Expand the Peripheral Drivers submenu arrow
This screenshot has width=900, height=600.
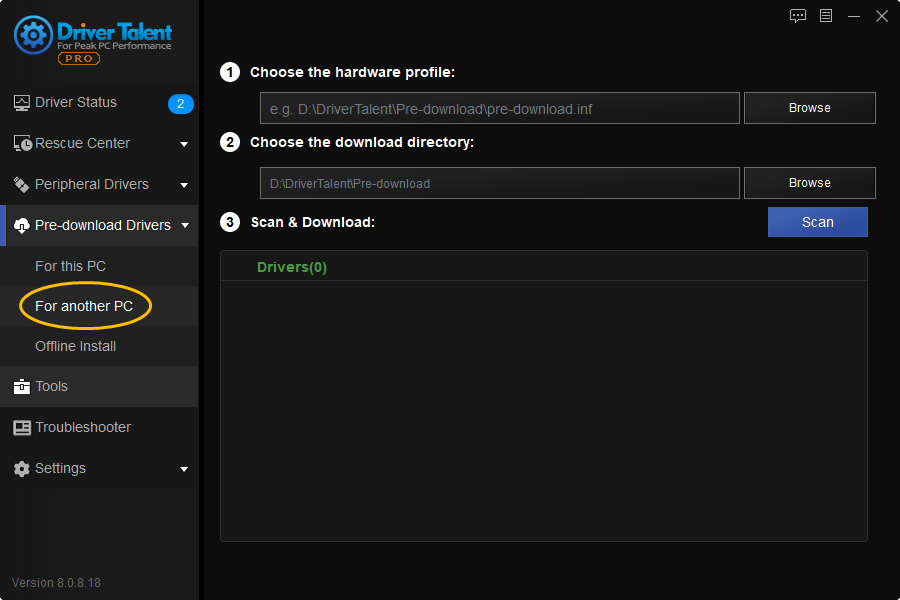tap(184, 185)
